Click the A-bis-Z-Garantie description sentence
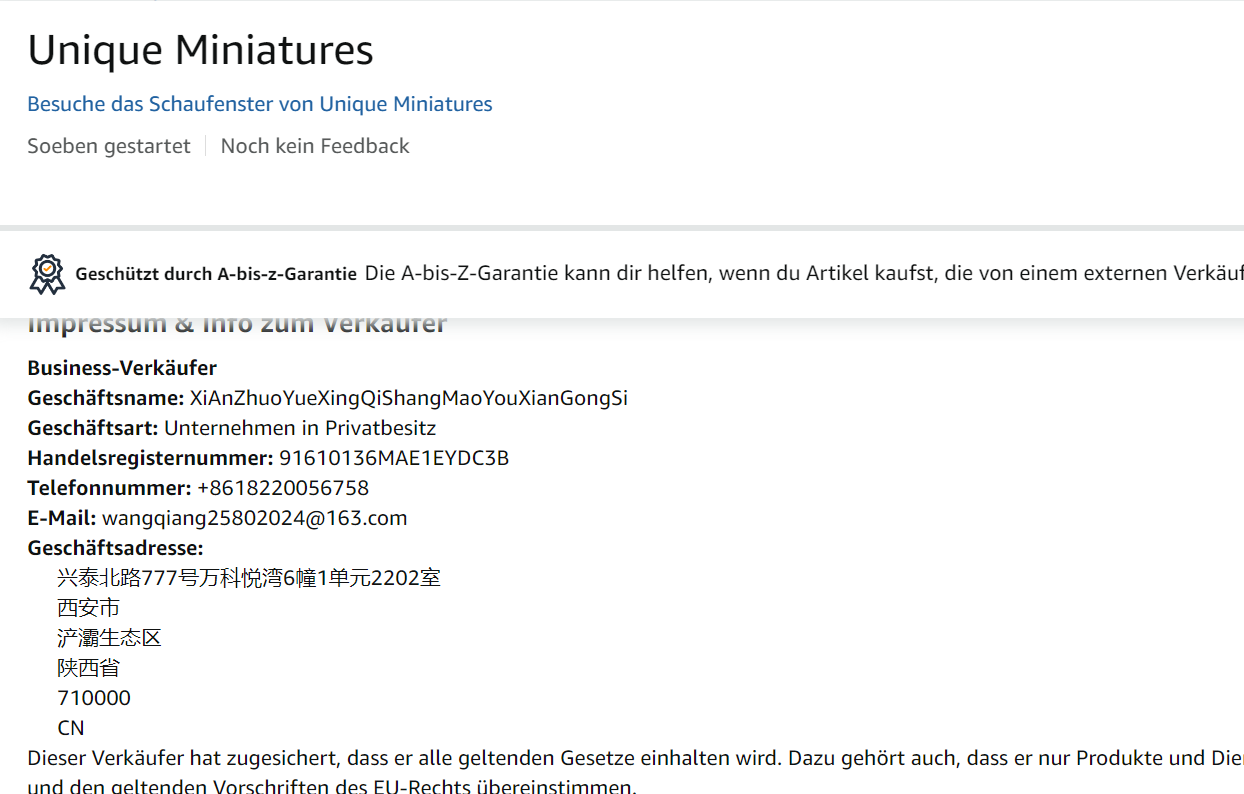 click(x=800, y=273)
